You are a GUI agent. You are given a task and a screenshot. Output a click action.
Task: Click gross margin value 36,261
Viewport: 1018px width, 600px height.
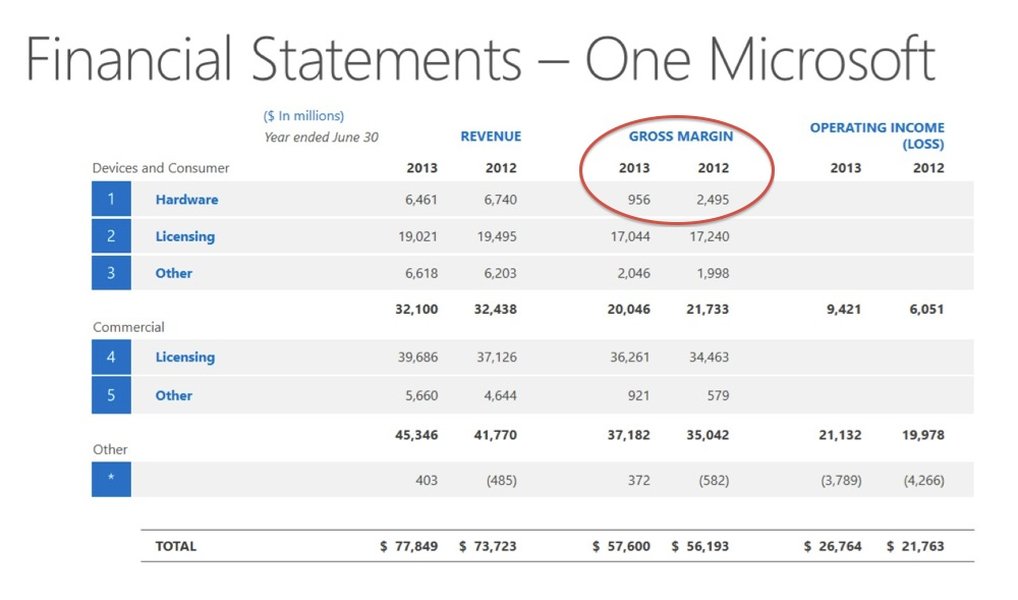630,357
